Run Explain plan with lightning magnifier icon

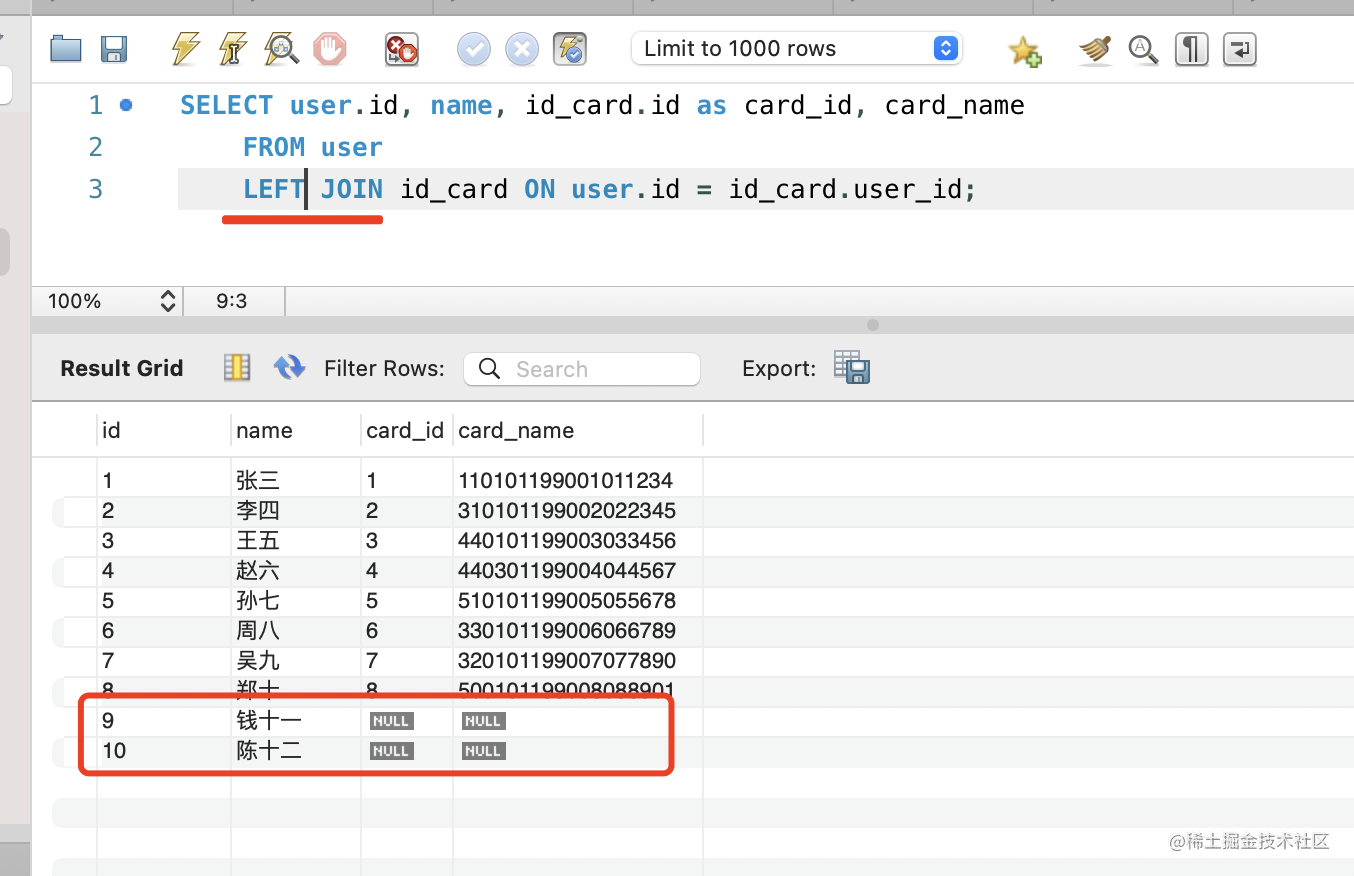coord(281,49)
